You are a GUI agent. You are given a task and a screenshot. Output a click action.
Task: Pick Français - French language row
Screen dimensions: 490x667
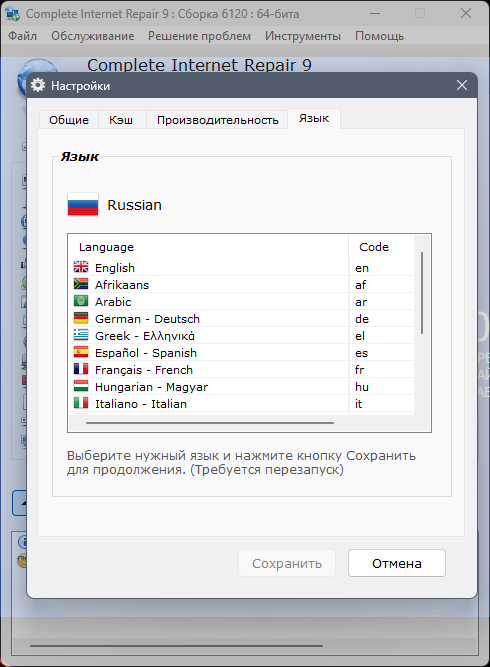(241, 370)
